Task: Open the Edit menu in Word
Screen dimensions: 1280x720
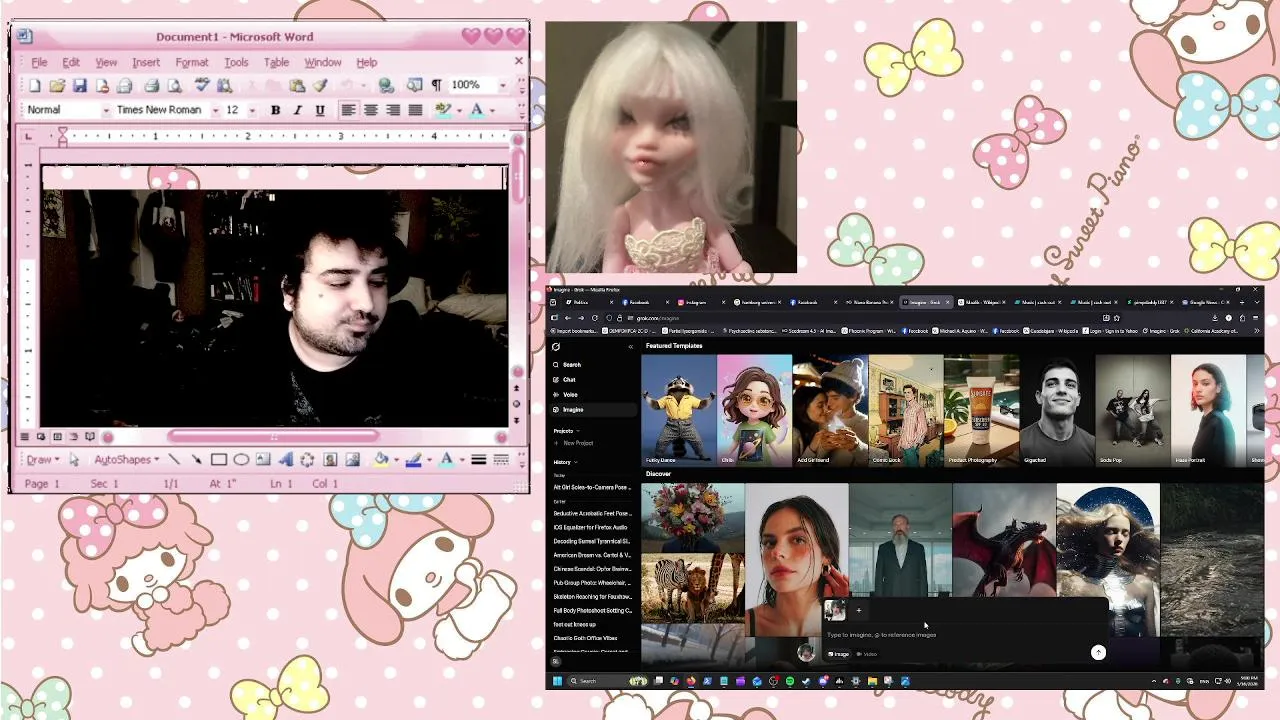Action: click(71, 62)
